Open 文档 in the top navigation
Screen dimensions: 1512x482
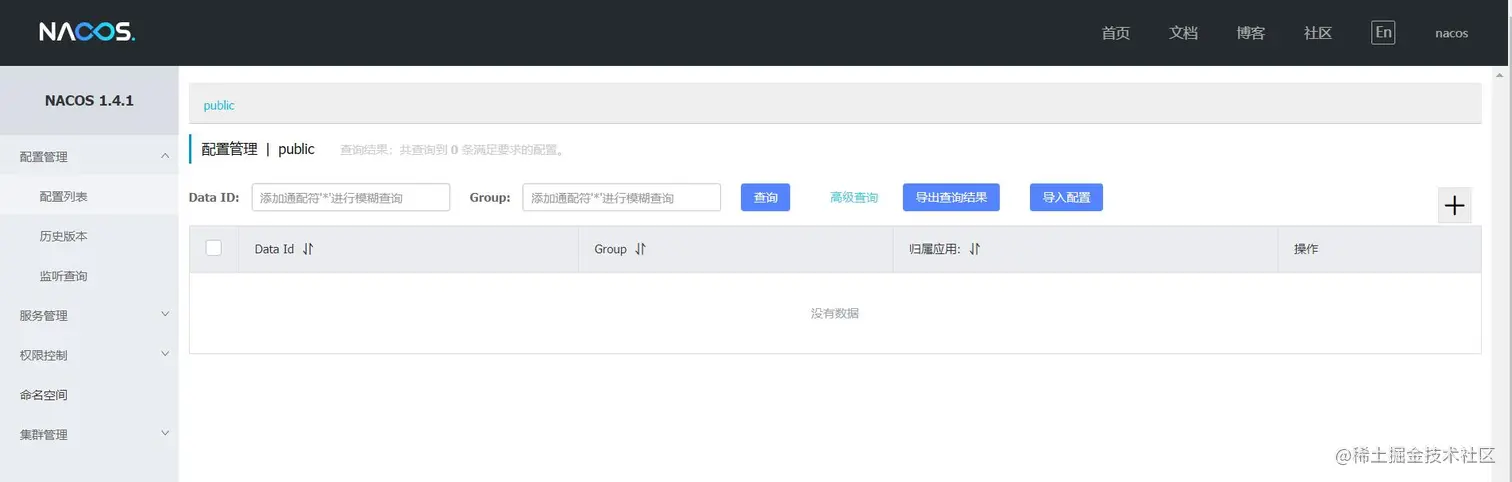[x=1183, y=33]
